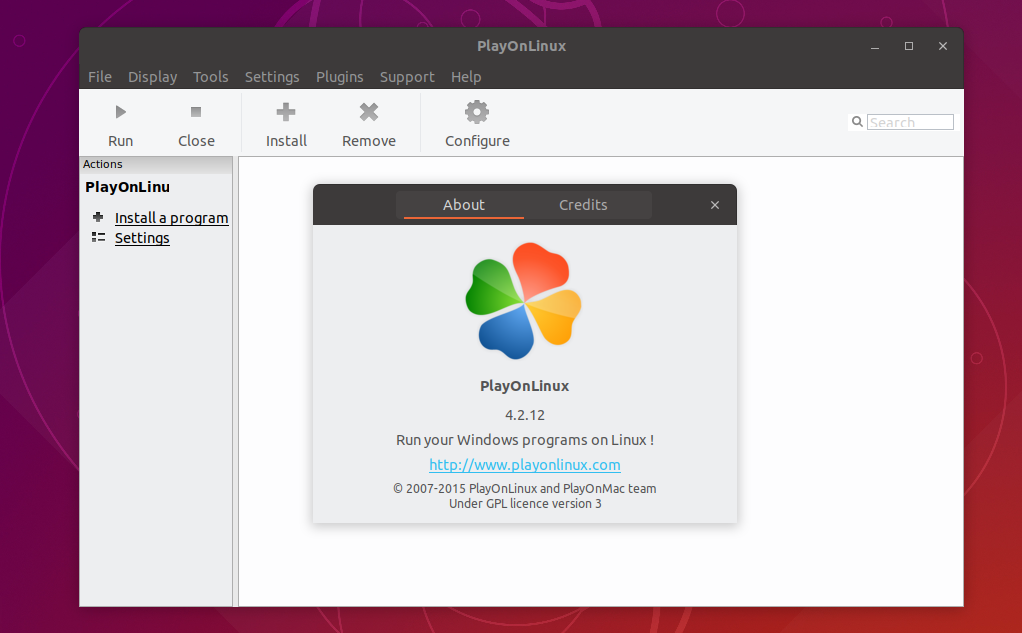Close the PlayOnLinux main window

[x=942, y=46]
